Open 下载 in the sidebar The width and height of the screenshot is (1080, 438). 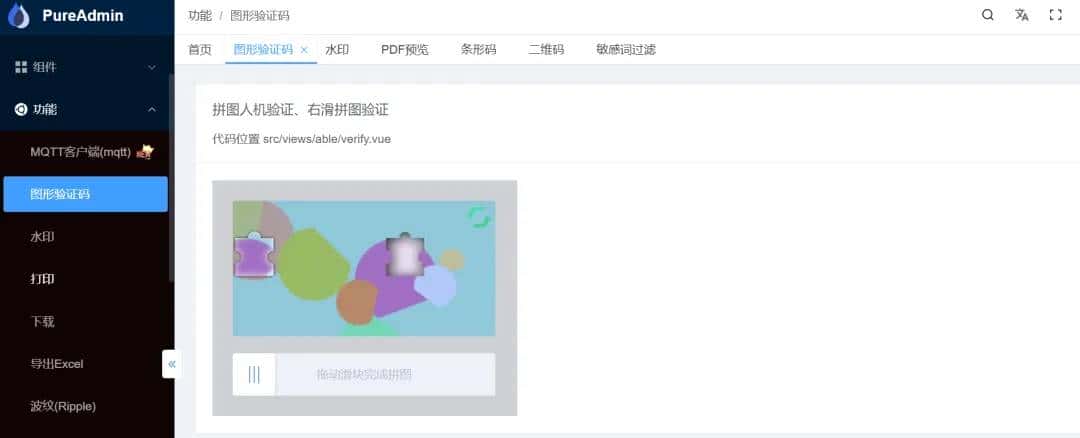pyautogui.click(x=85, y=322)
